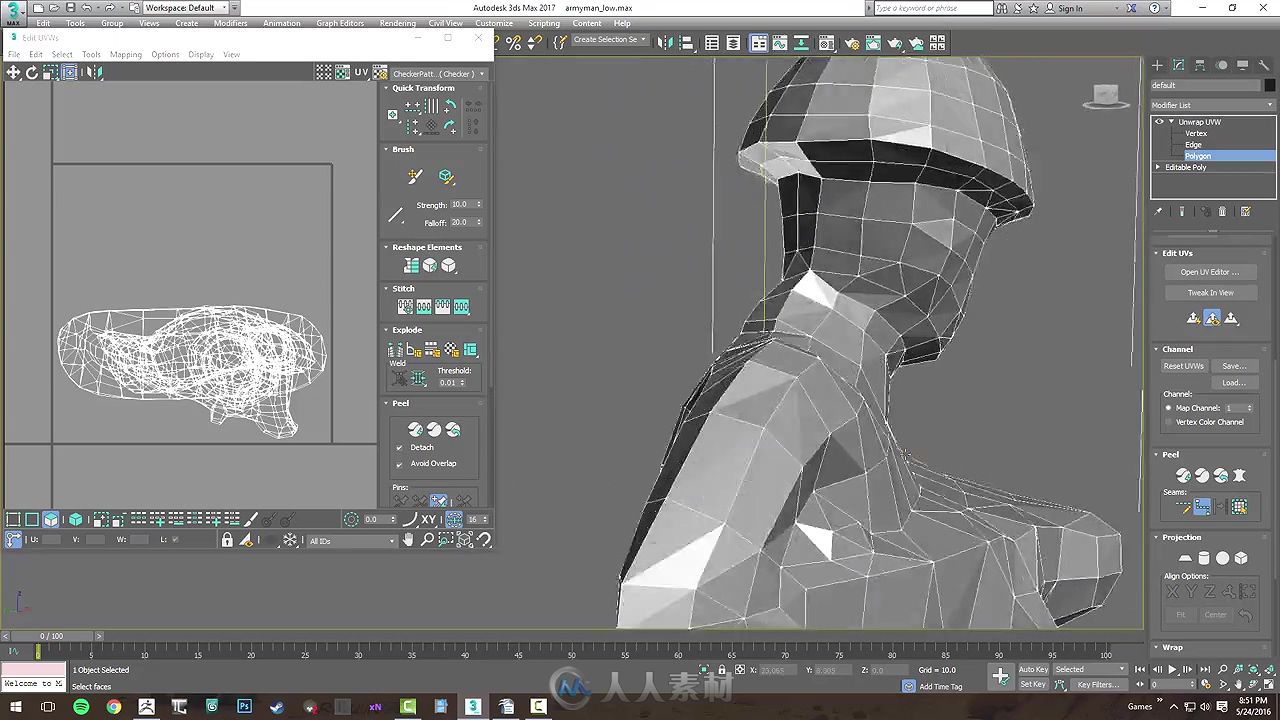
Task: Collapse the Explode rollout
Action: tap(386, 330)
